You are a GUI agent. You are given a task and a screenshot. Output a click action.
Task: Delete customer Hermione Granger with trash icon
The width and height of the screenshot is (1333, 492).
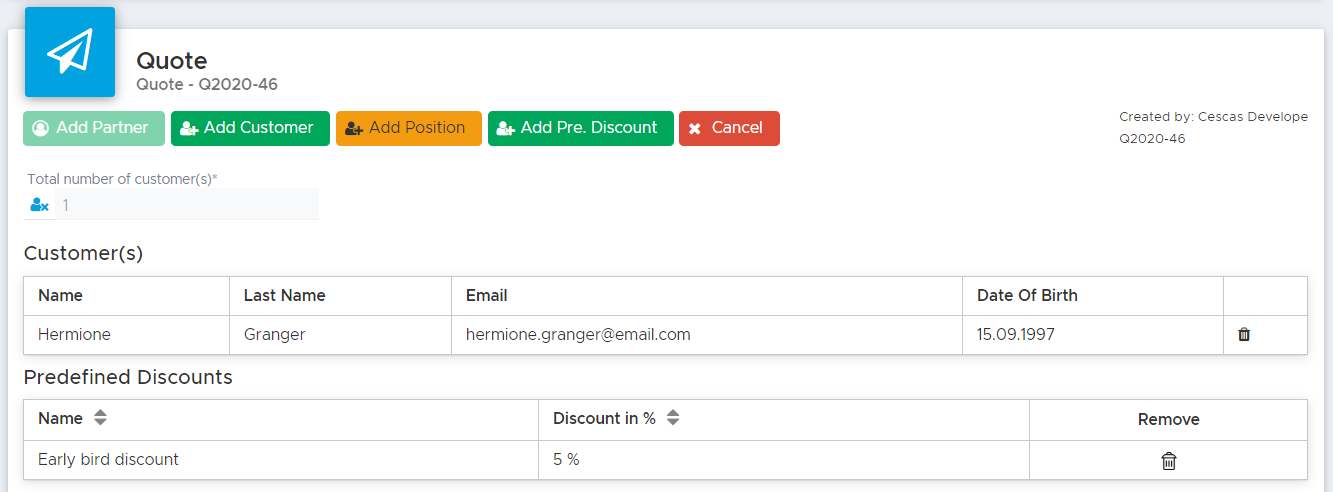click(x=1244, y=335)
